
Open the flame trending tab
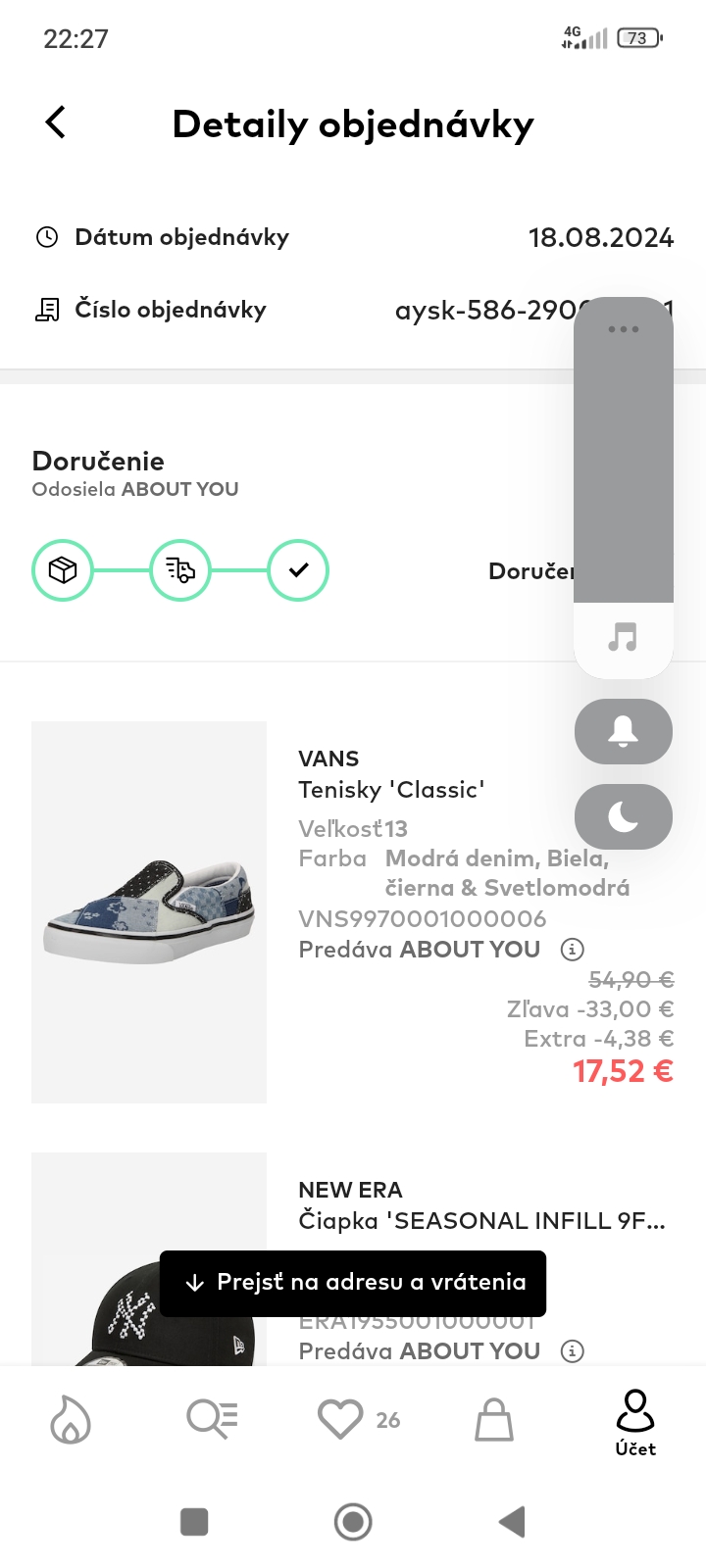coord(71,1420)
